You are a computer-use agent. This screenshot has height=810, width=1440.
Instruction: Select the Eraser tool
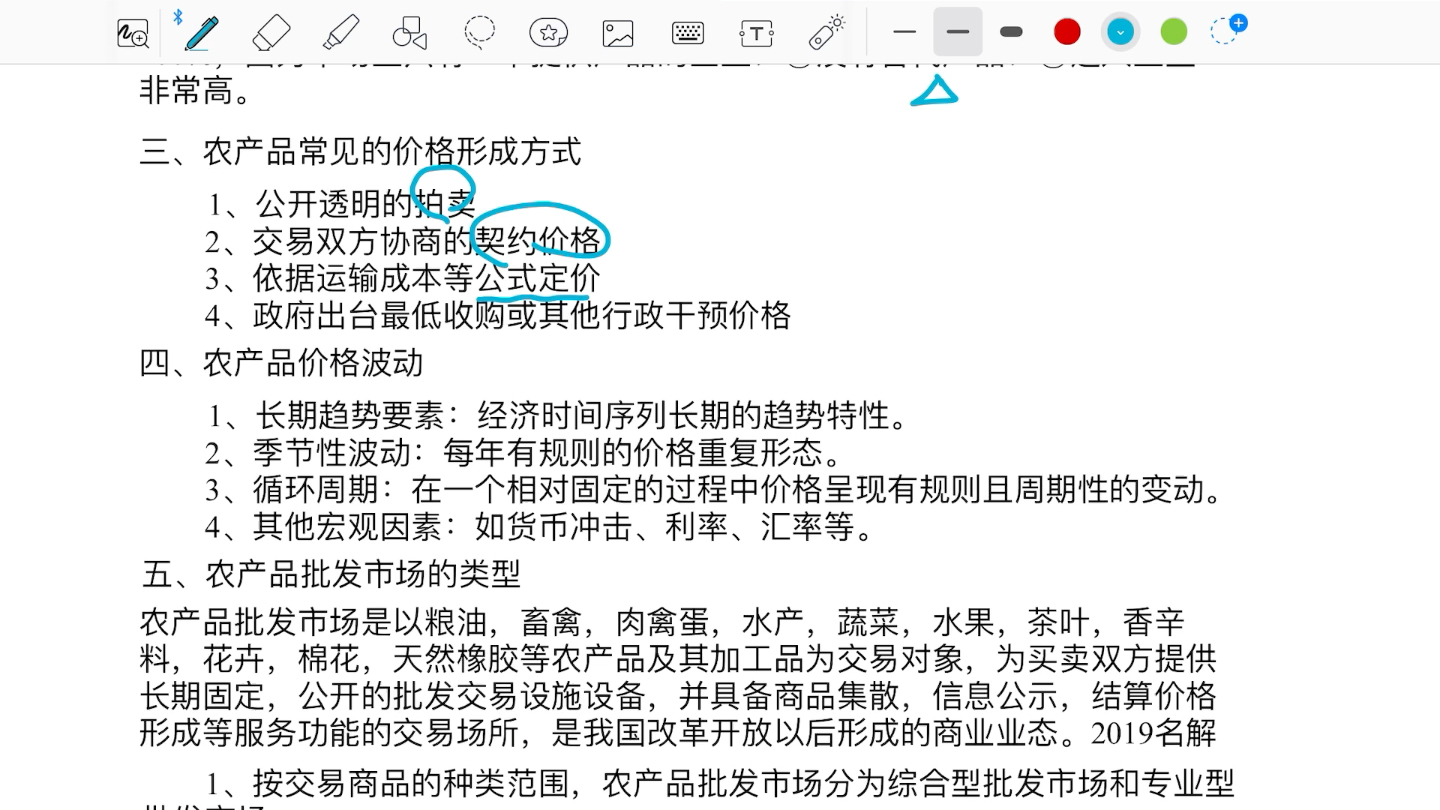tap(271, 32)
